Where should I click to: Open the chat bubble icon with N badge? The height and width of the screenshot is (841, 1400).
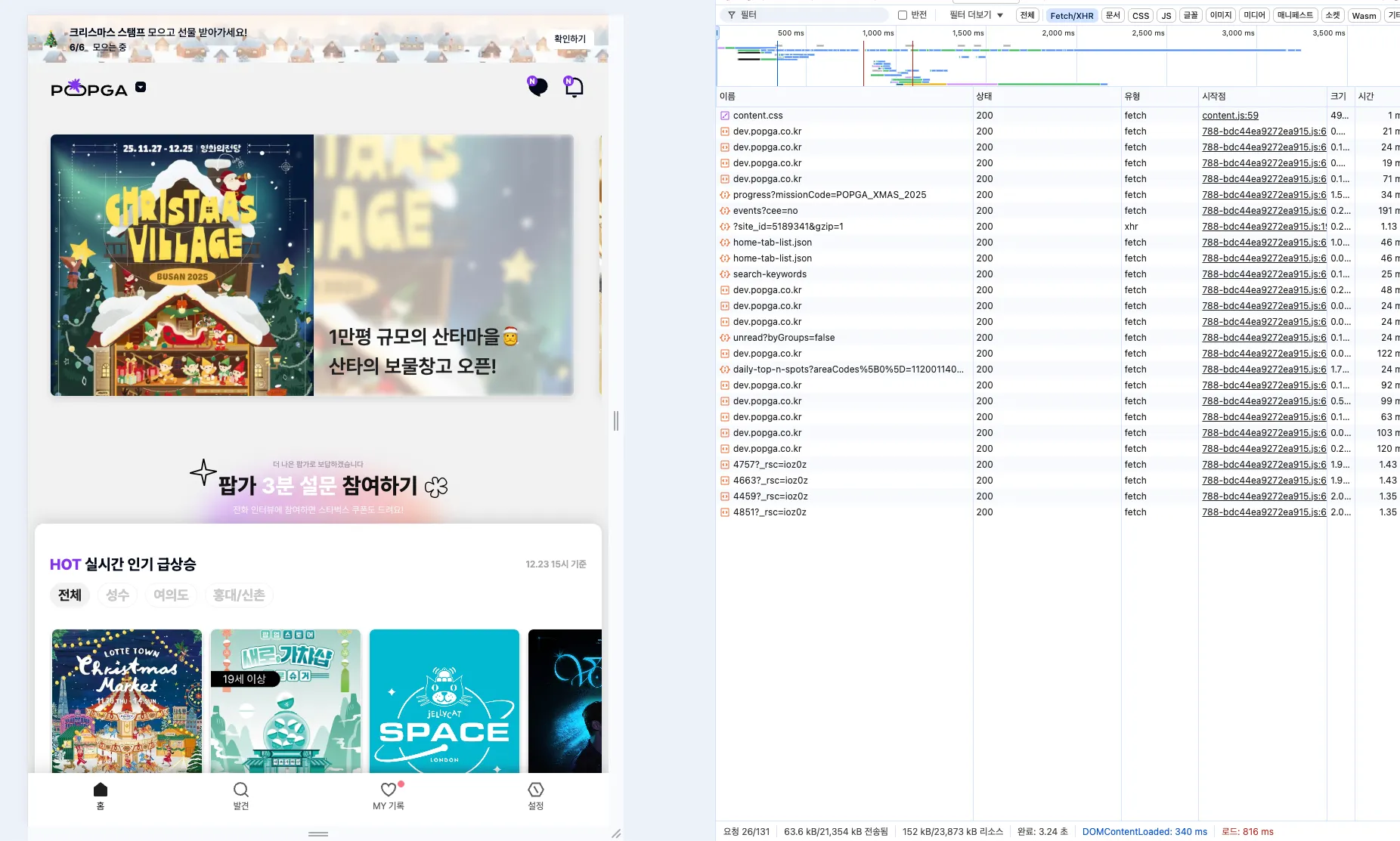tap(537, 85)
